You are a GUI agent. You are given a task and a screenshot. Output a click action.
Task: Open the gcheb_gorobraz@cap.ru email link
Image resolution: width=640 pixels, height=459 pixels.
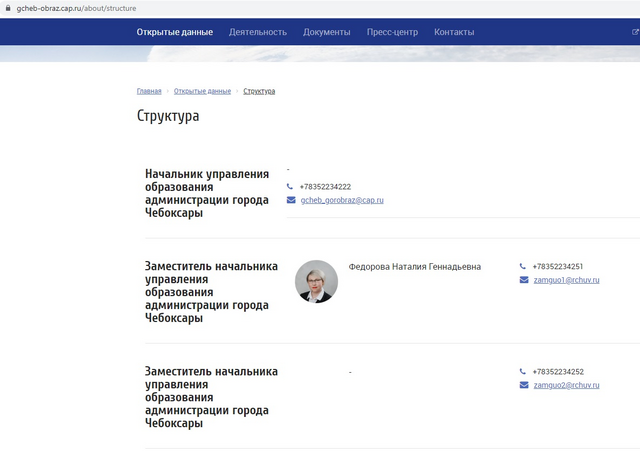coord(342,200)
